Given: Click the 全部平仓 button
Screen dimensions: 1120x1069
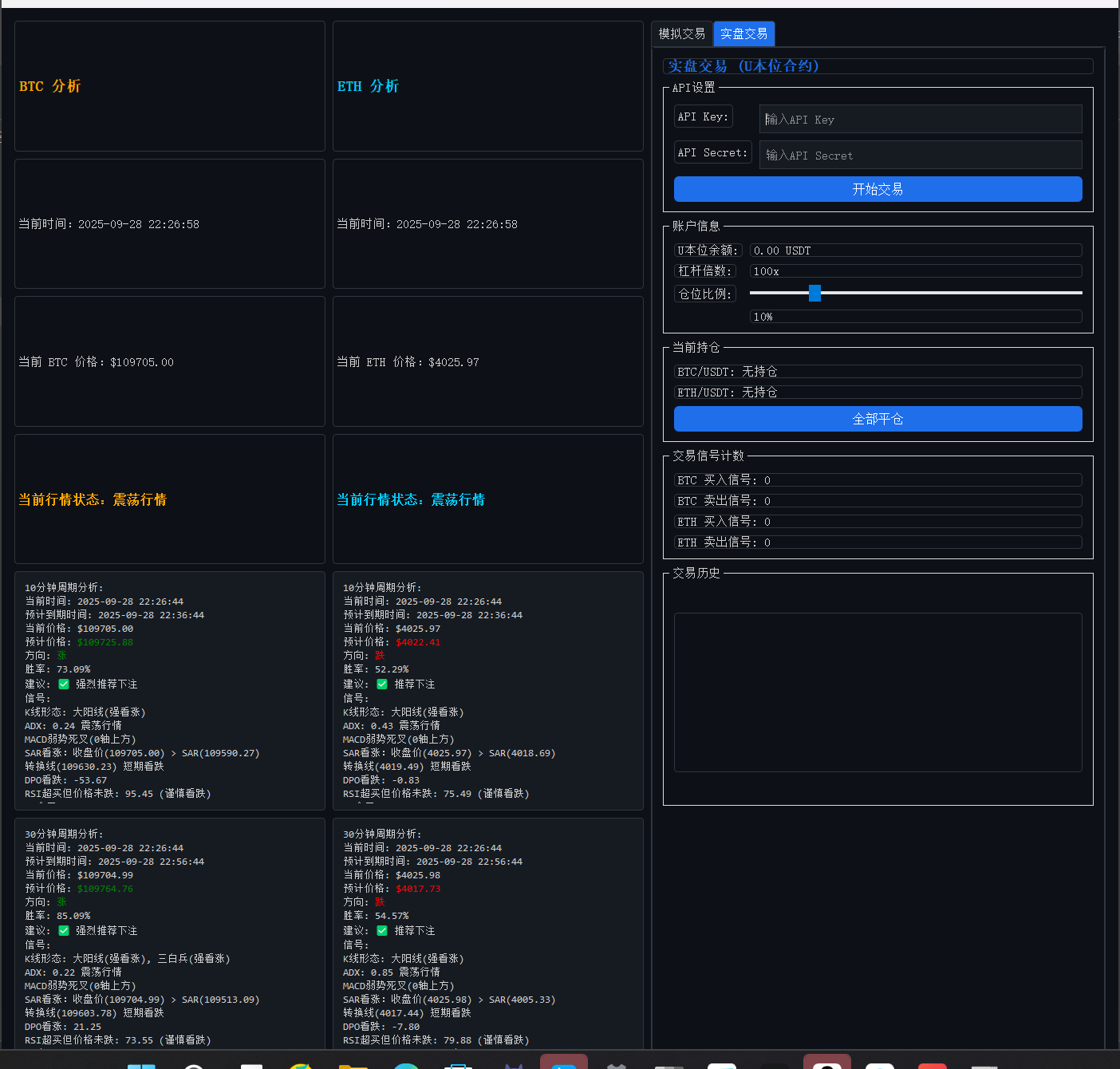Looking at the screenshot, I should coord(877,419).
